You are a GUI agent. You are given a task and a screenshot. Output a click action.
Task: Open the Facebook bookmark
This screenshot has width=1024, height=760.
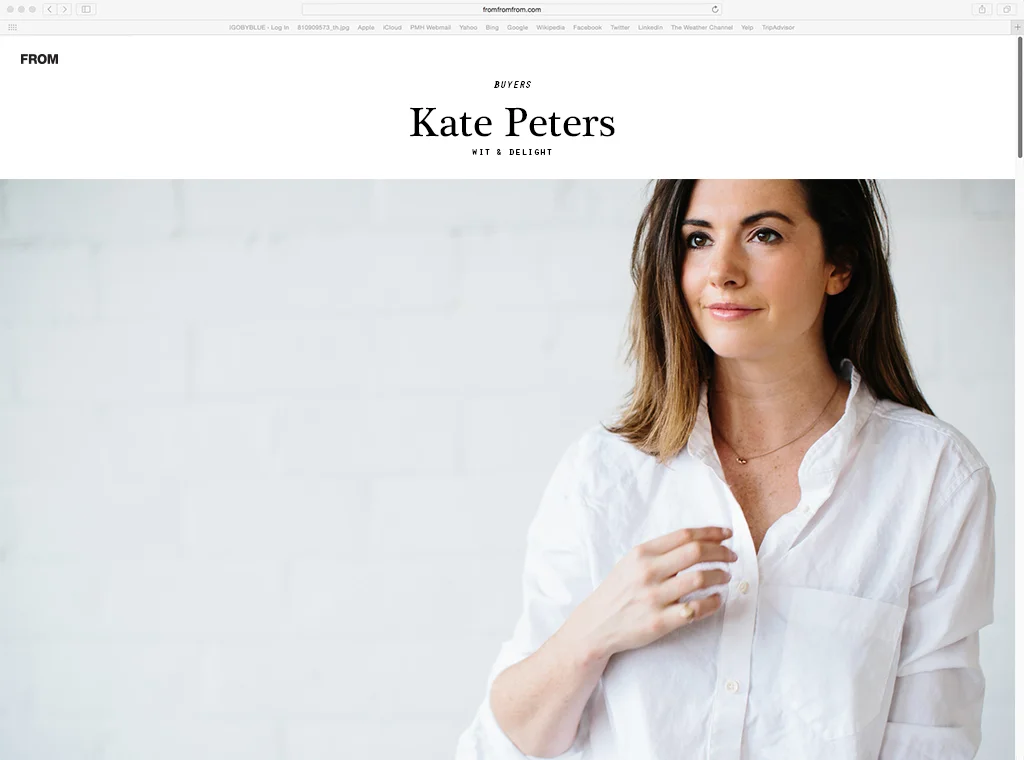point(587,27)
